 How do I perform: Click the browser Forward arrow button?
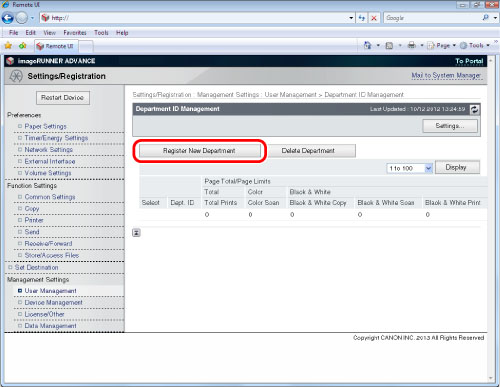22,18
